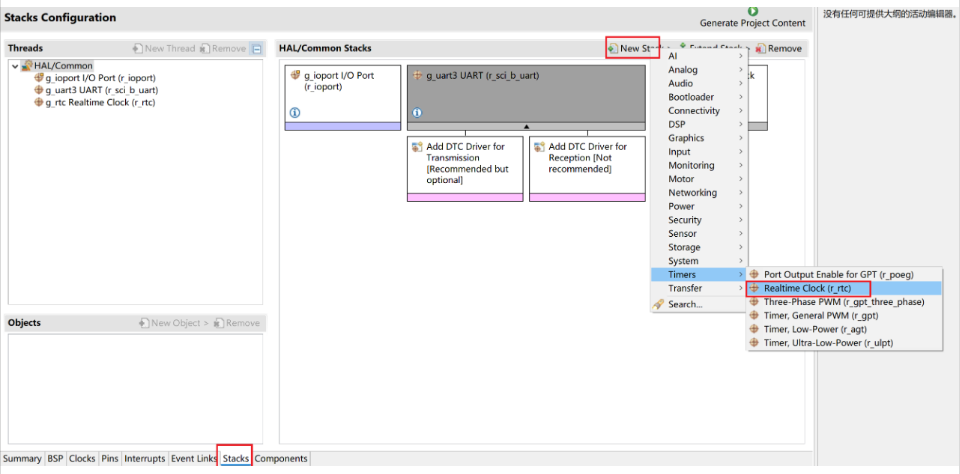Select g_rtc Realtime Clock in Threads tree
Image resolution: width=960 pixels, height=474 pixels.
coord(100,102)
